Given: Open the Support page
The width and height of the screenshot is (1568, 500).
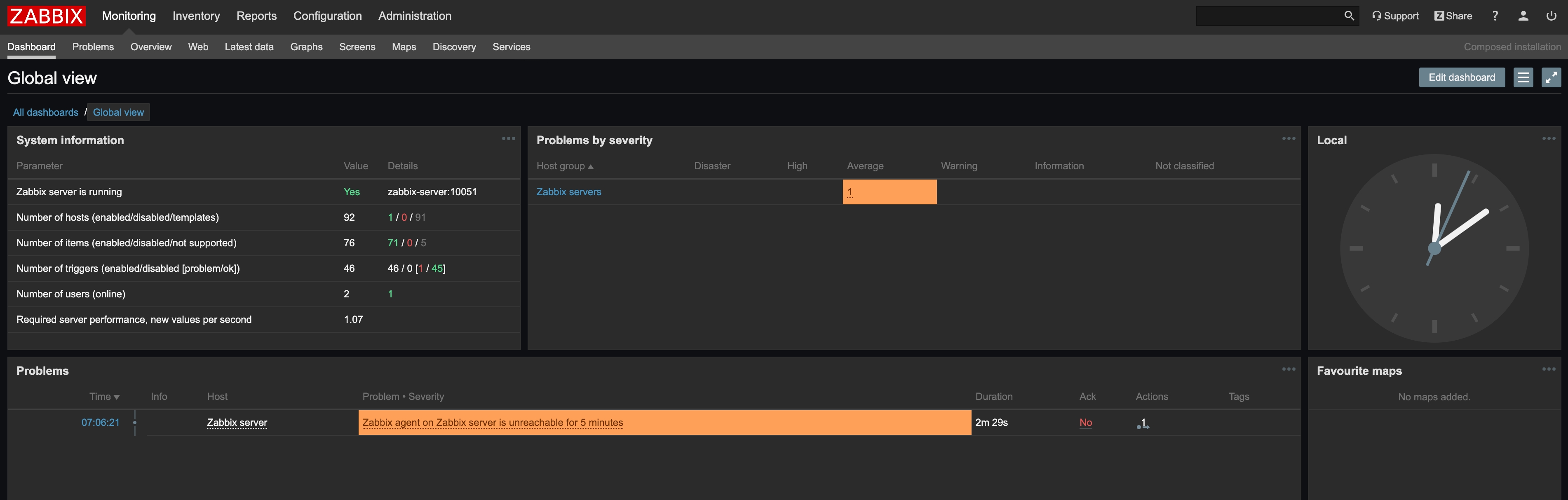Looking at the screenshot, I should point(1395,16).
